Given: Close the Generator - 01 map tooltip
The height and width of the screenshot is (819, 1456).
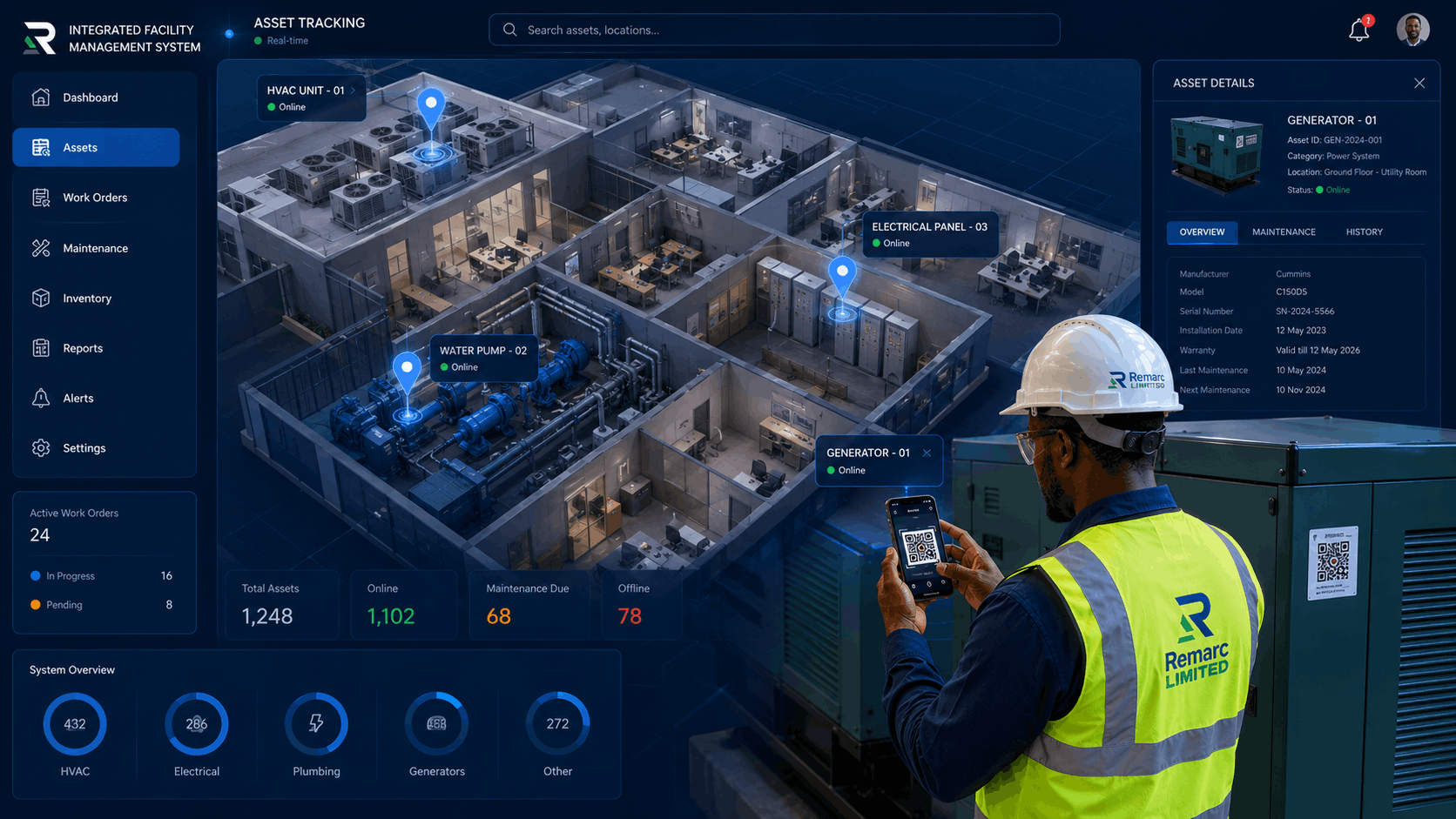Looking at the screenshot, I should 927,453.
